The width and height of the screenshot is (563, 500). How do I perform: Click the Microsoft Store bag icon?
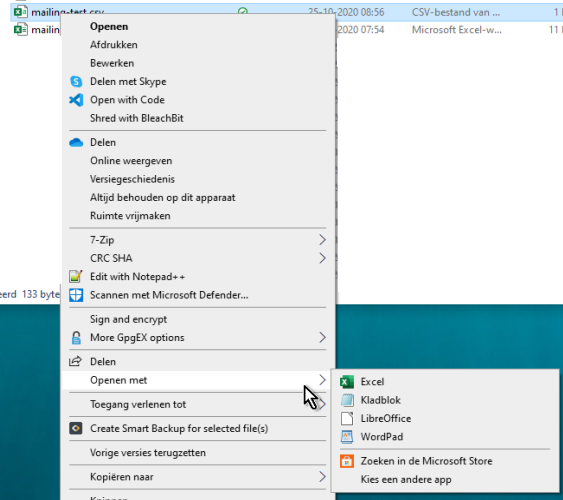pyautogui.click(x=347, y=461)
